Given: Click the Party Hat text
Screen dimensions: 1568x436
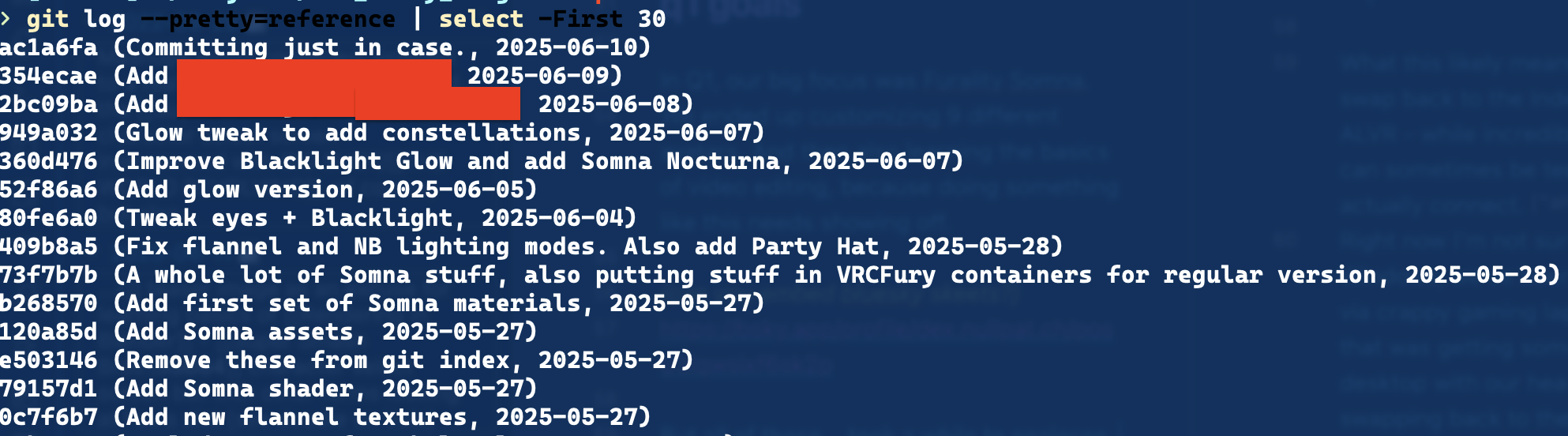Looking at the screenshot, I should point(815,246).
